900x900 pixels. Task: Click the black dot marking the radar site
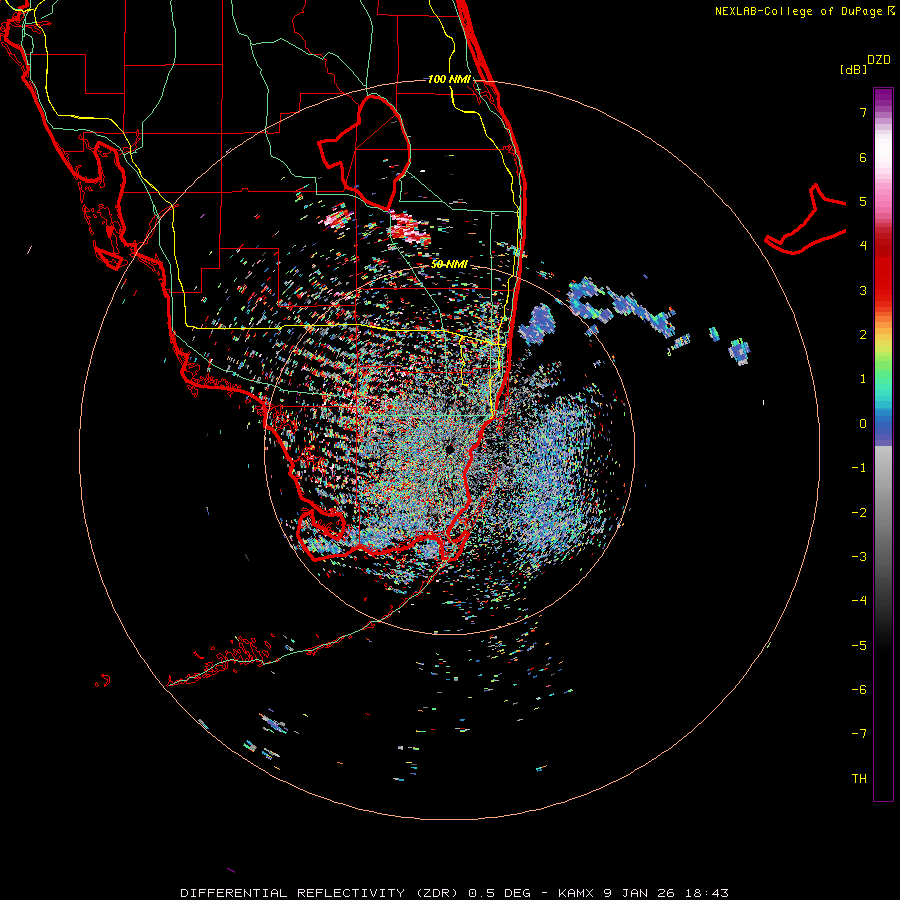click(449, 449)
